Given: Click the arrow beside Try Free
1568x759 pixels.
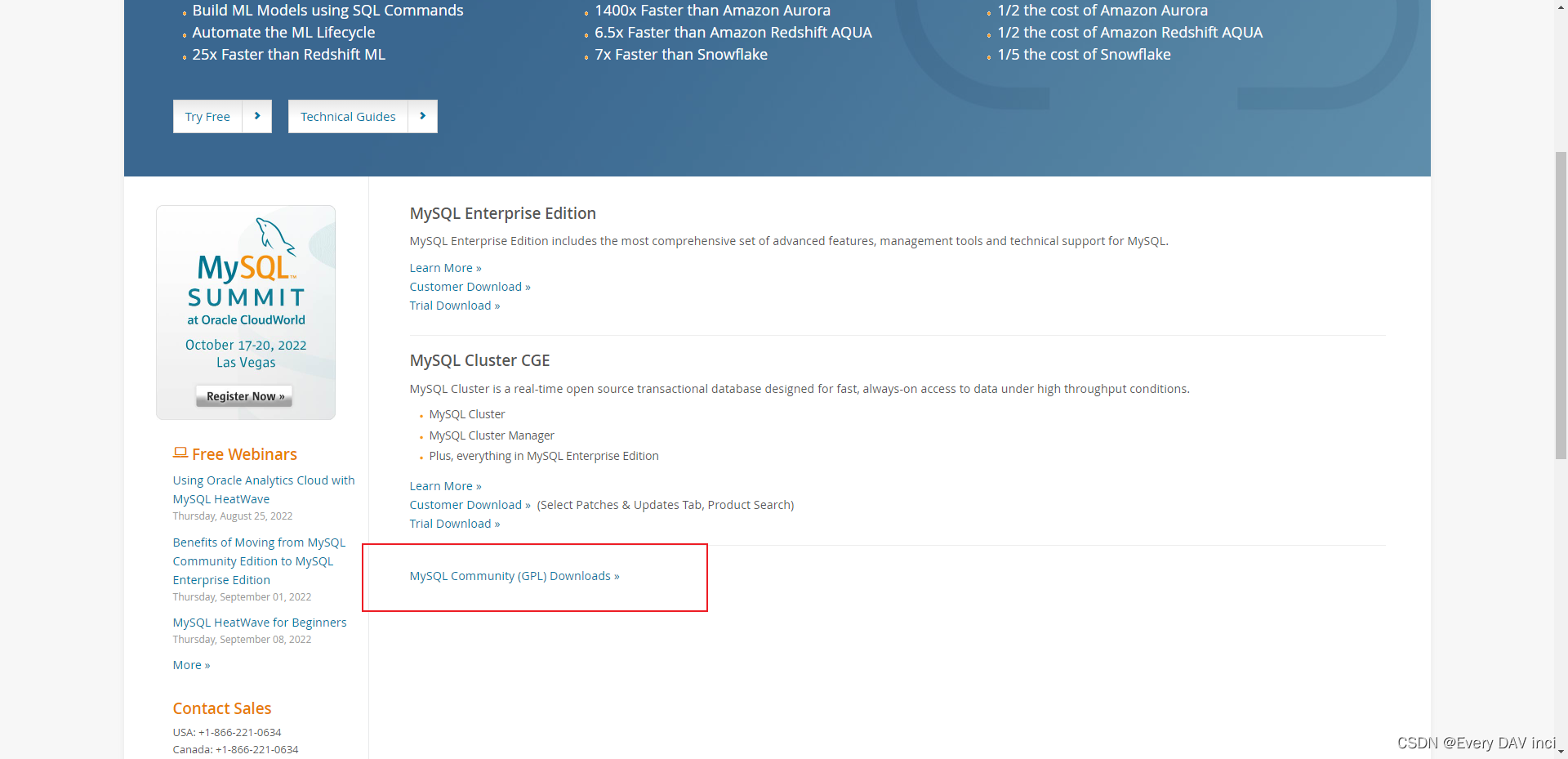Looking at the screenshot, I should [x=257, y=117].
